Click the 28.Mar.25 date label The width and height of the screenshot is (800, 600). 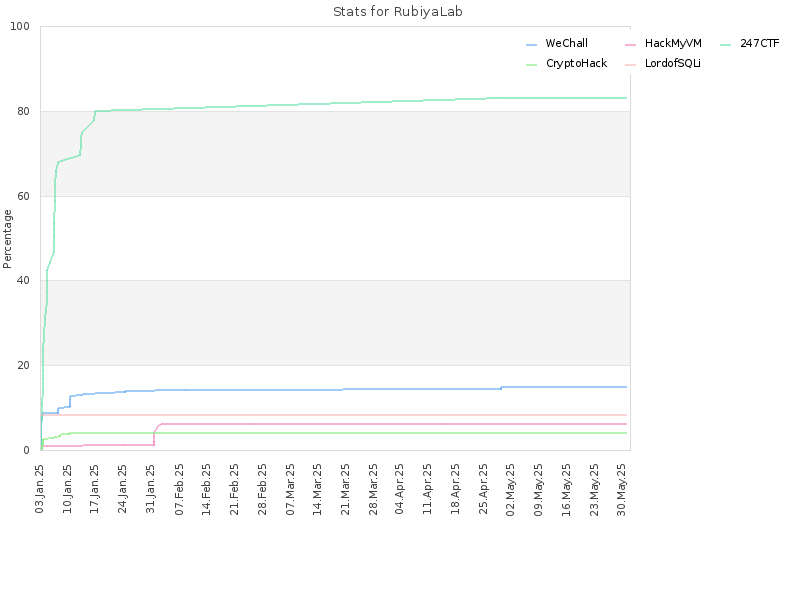click(x=374, y=489)
